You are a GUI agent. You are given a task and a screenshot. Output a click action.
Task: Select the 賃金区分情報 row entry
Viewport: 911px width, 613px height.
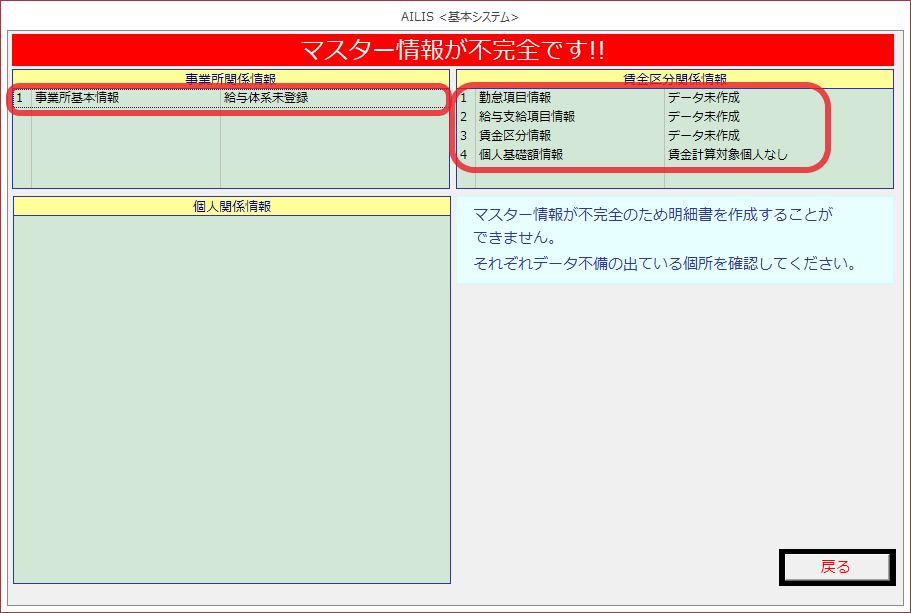(515, 135)
